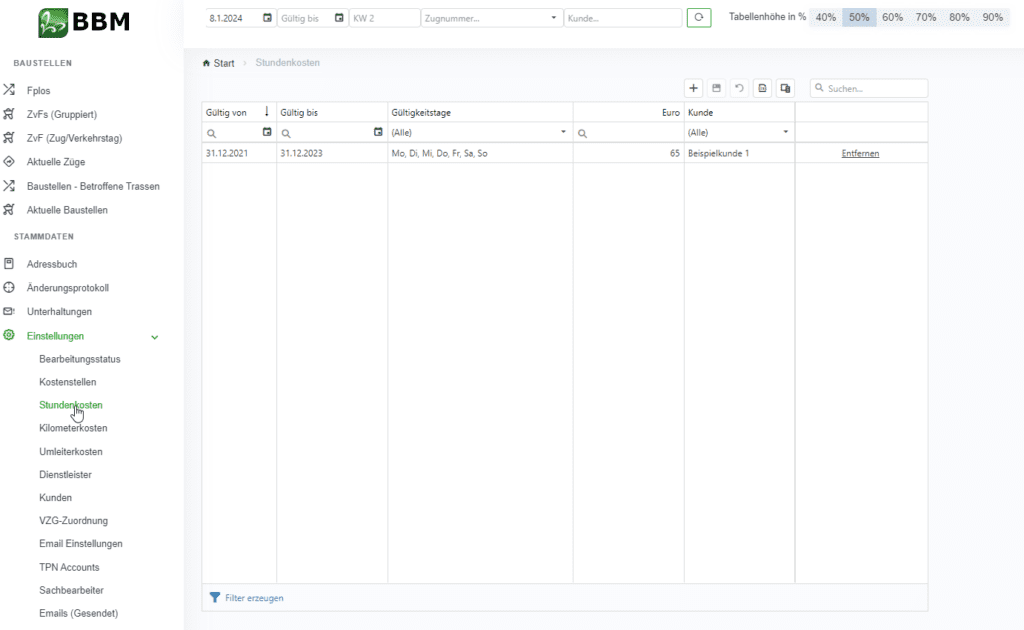Viewport: 1024px width, 630px height.
Task: Expand the Gültigkeitstage filter dropdown
Action: [563, 132]
